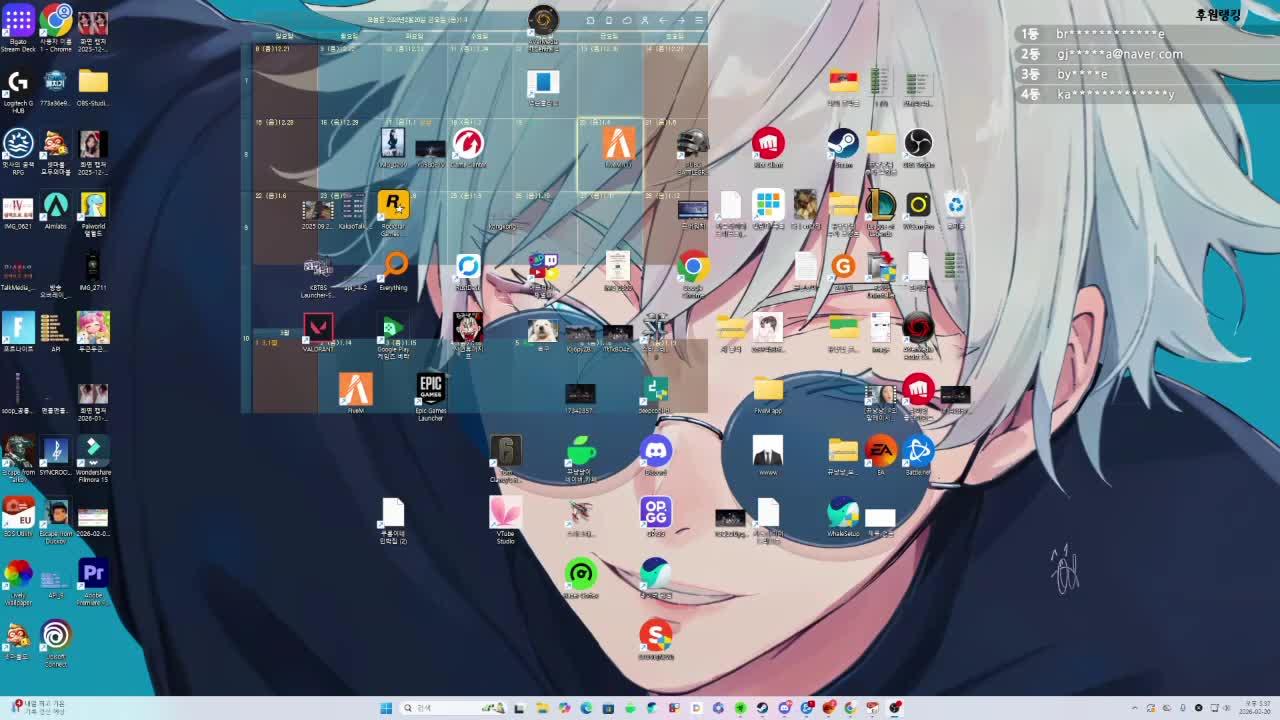The image size is (1280, 720).
Task: Go to previous month in calendar widget
Action: pyautogui.click(x=663, y=20)
